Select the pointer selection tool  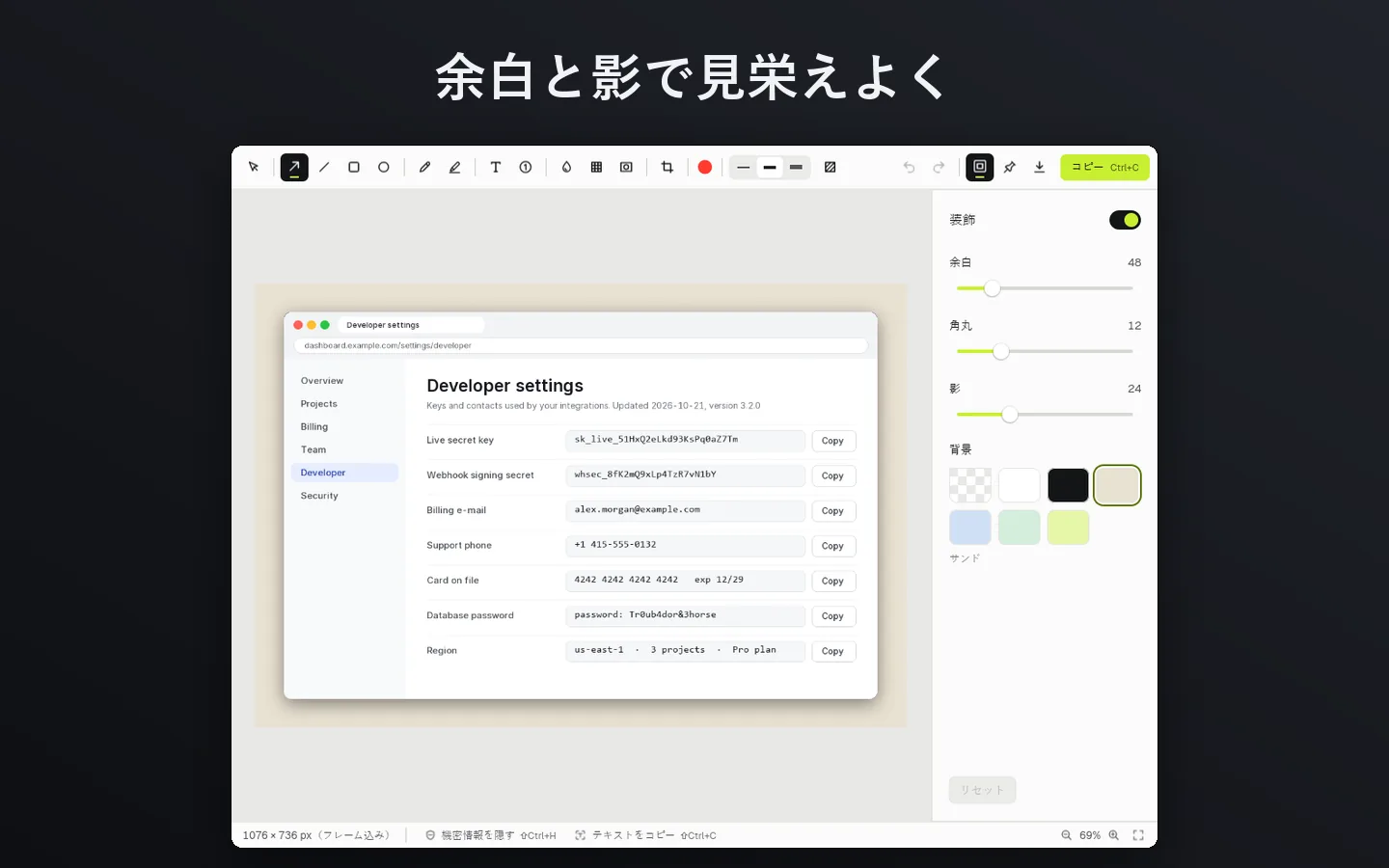click(254, 167)
